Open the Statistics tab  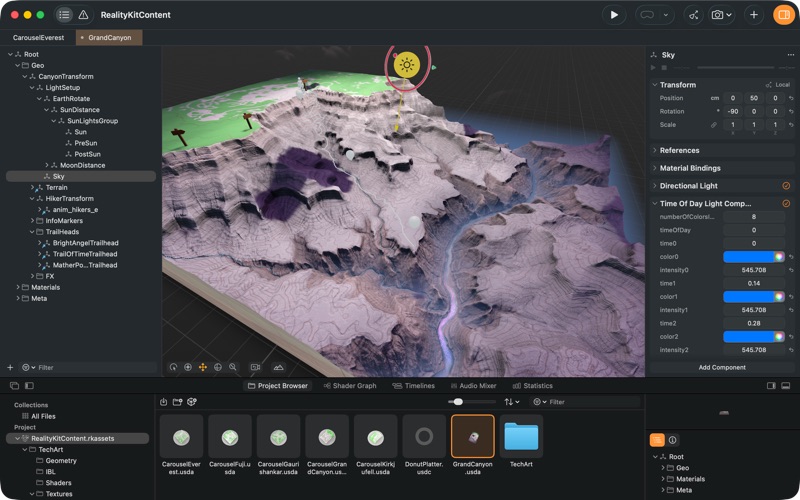click(533, 386)
